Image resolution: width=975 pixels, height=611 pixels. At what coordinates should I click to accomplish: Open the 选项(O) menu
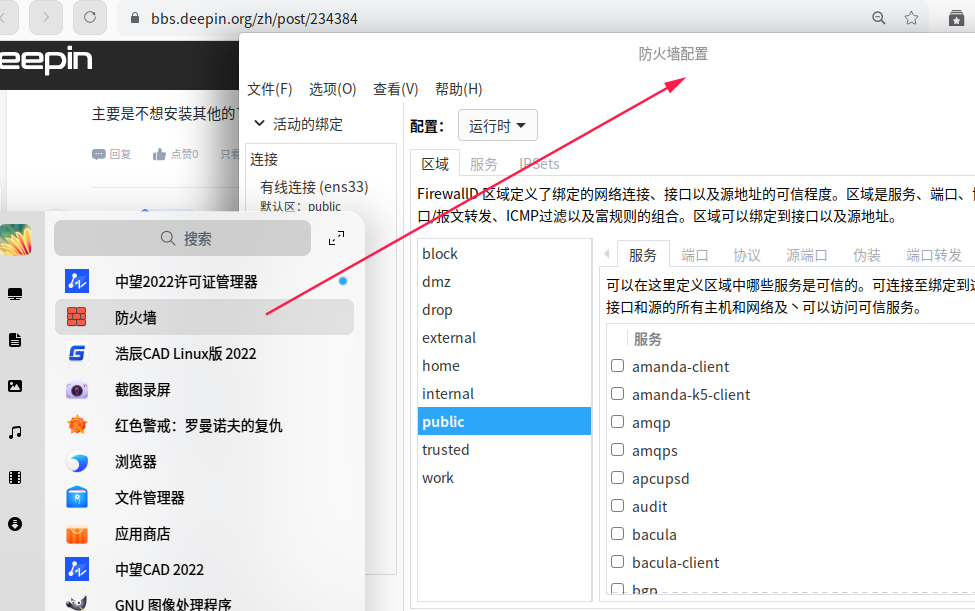pos(333,88)
